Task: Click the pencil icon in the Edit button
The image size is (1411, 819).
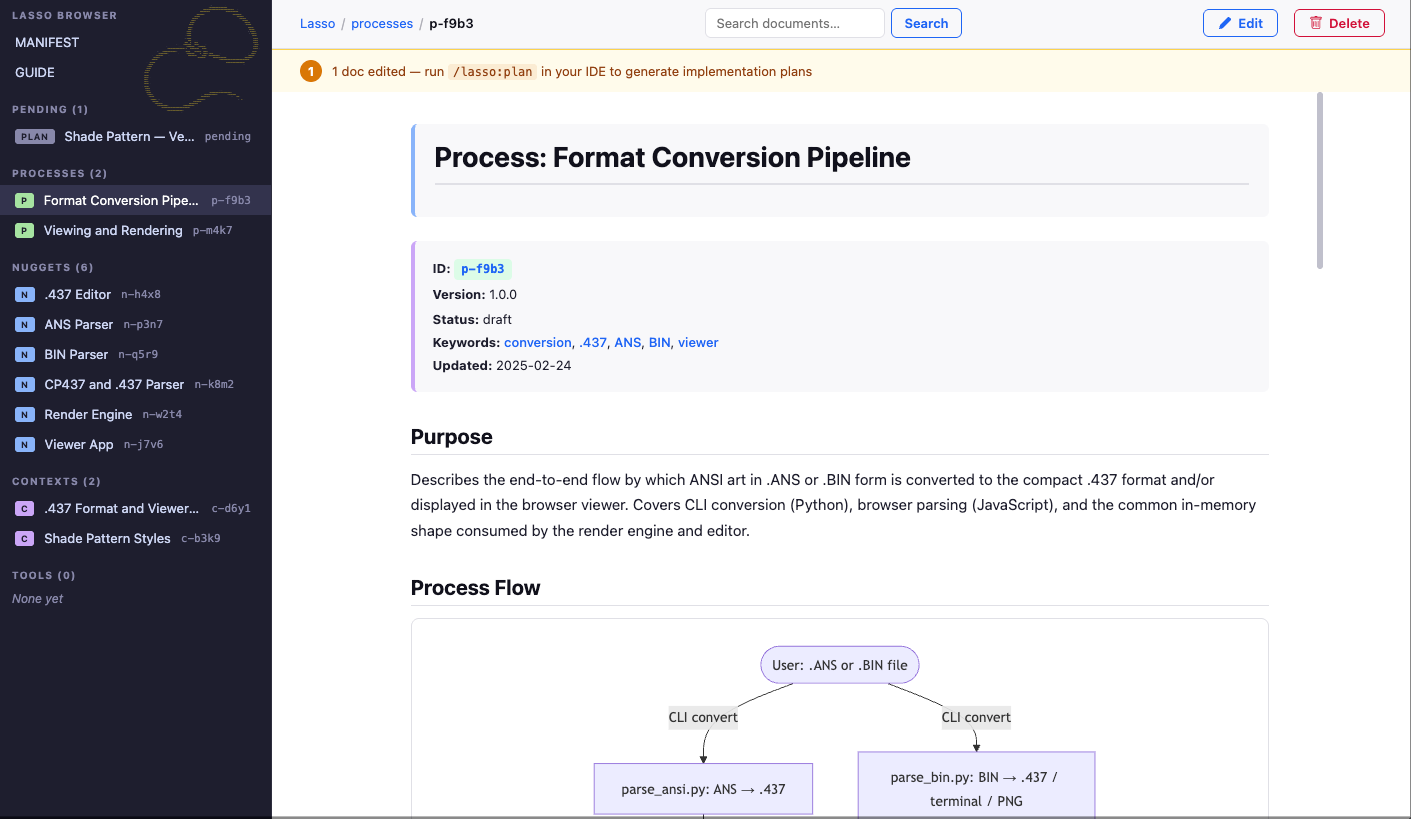Action: [1225, 23]
